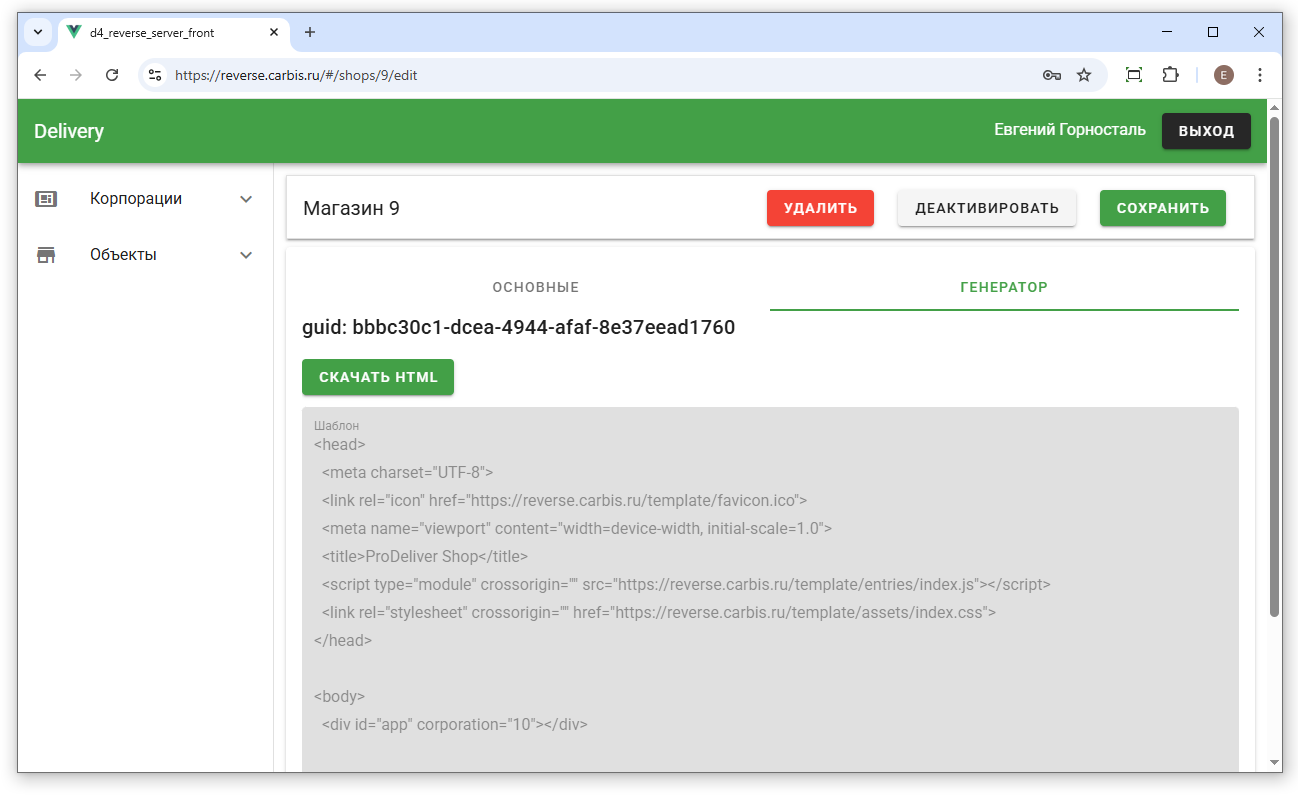The image size is (1298, 795).
Task: Select the Генератор tab
Action: 1003,287
